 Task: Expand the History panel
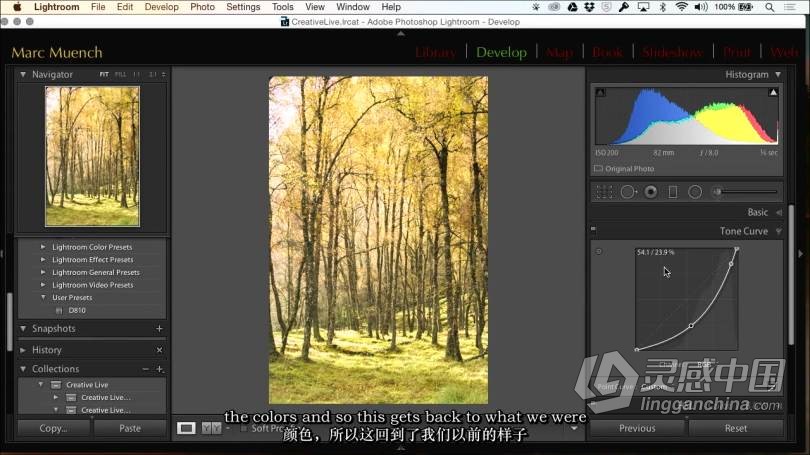(x=23, y=350)
